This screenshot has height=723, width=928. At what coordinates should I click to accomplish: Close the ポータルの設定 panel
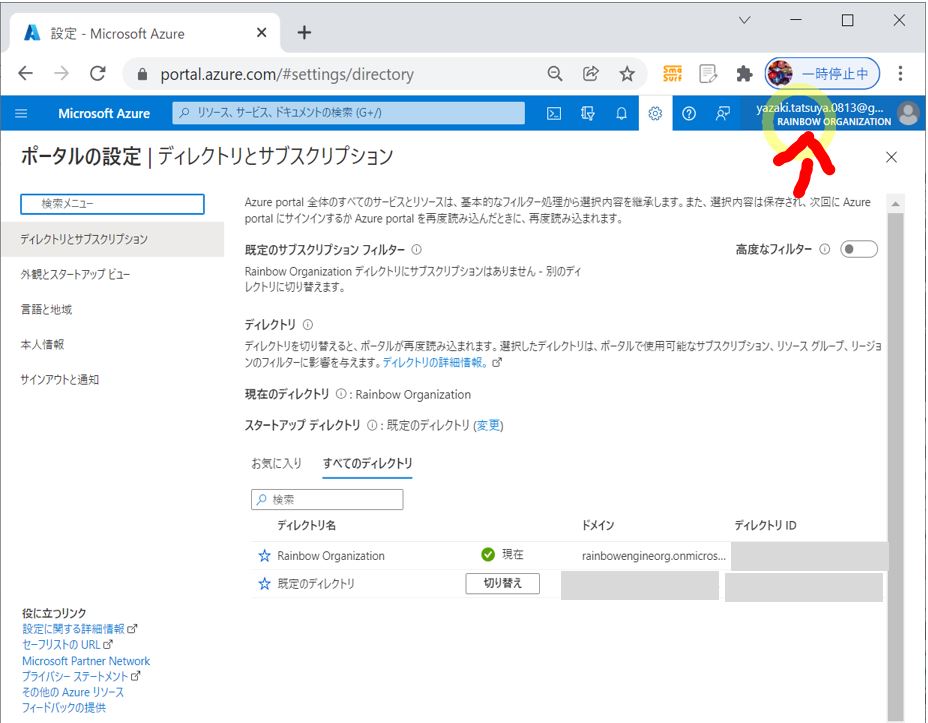(891, 157)
